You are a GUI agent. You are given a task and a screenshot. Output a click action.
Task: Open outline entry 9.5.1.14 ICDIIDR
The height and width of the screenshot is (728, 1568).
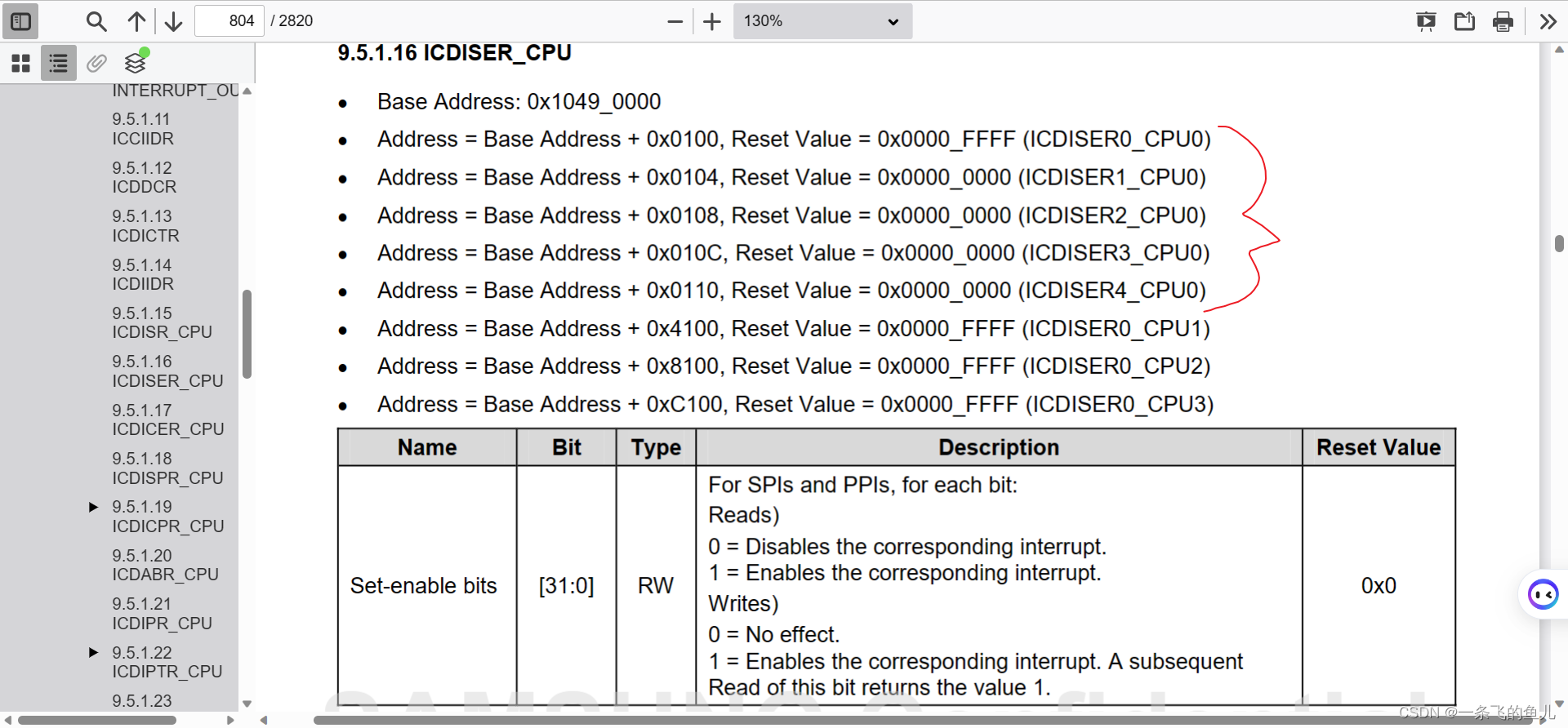143,274
